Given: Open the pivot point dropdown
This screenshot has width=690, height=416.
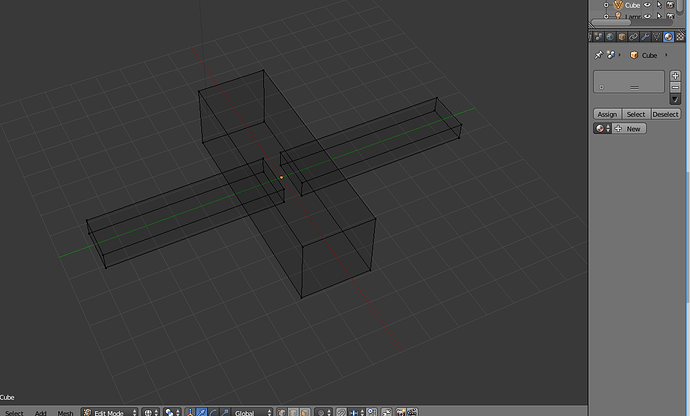Looking at the screenshot, I should tap(172, 412).
